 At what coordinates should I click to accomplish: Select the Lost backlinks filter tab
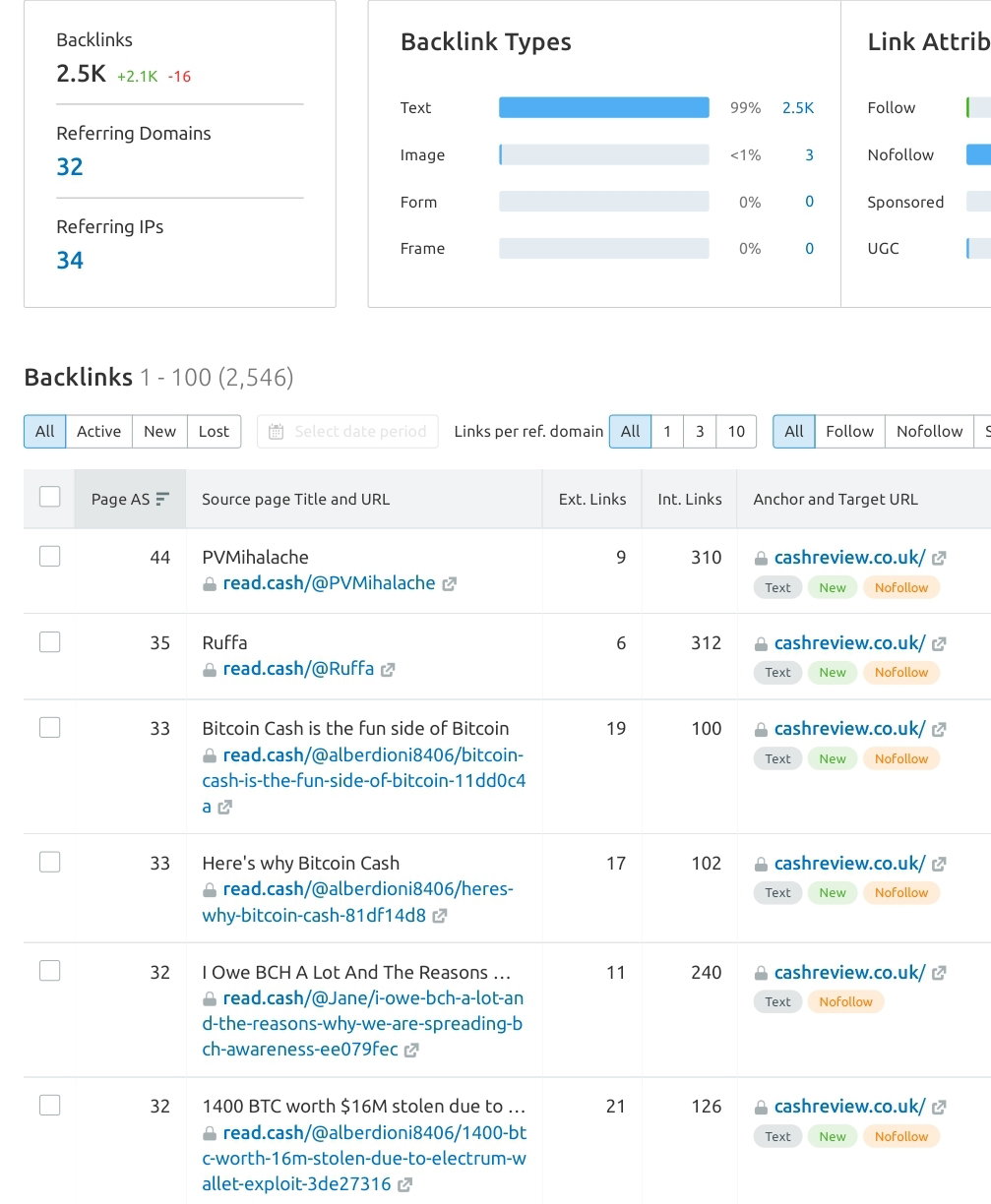click(214, 432)
